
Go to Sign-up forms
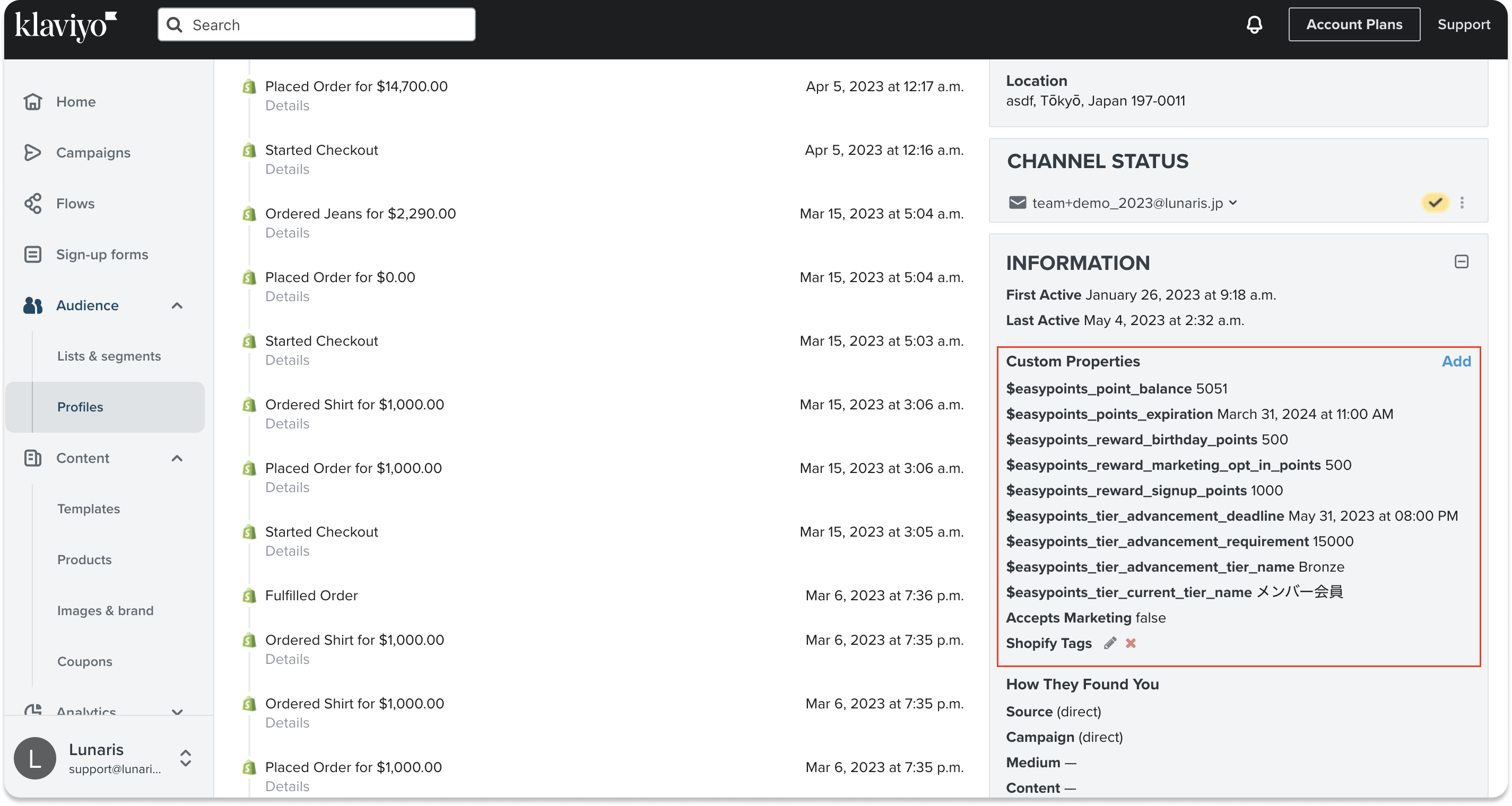102,255
